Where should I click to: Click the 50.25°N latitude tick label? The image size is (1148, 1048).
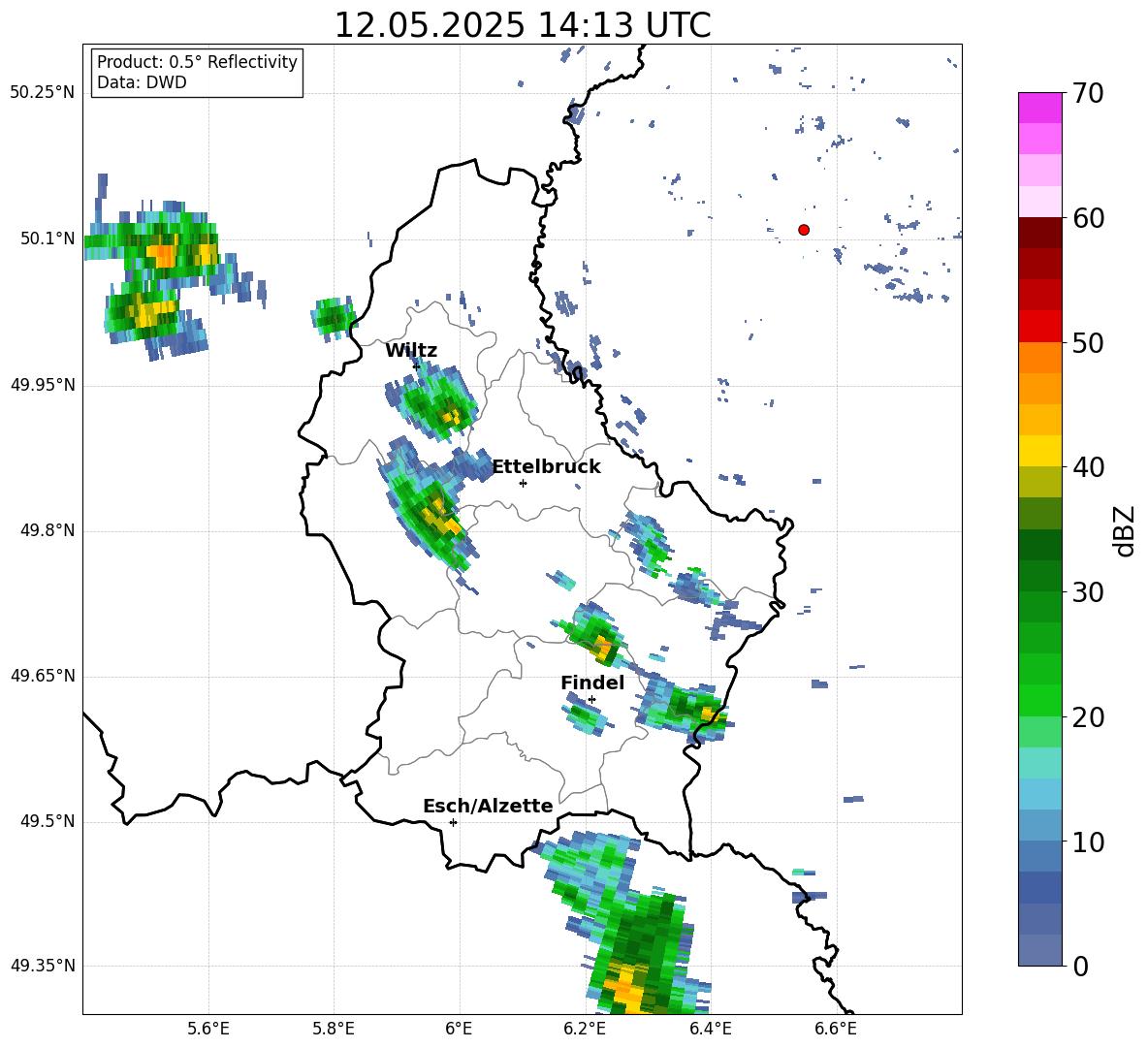(x=43, y=93)
